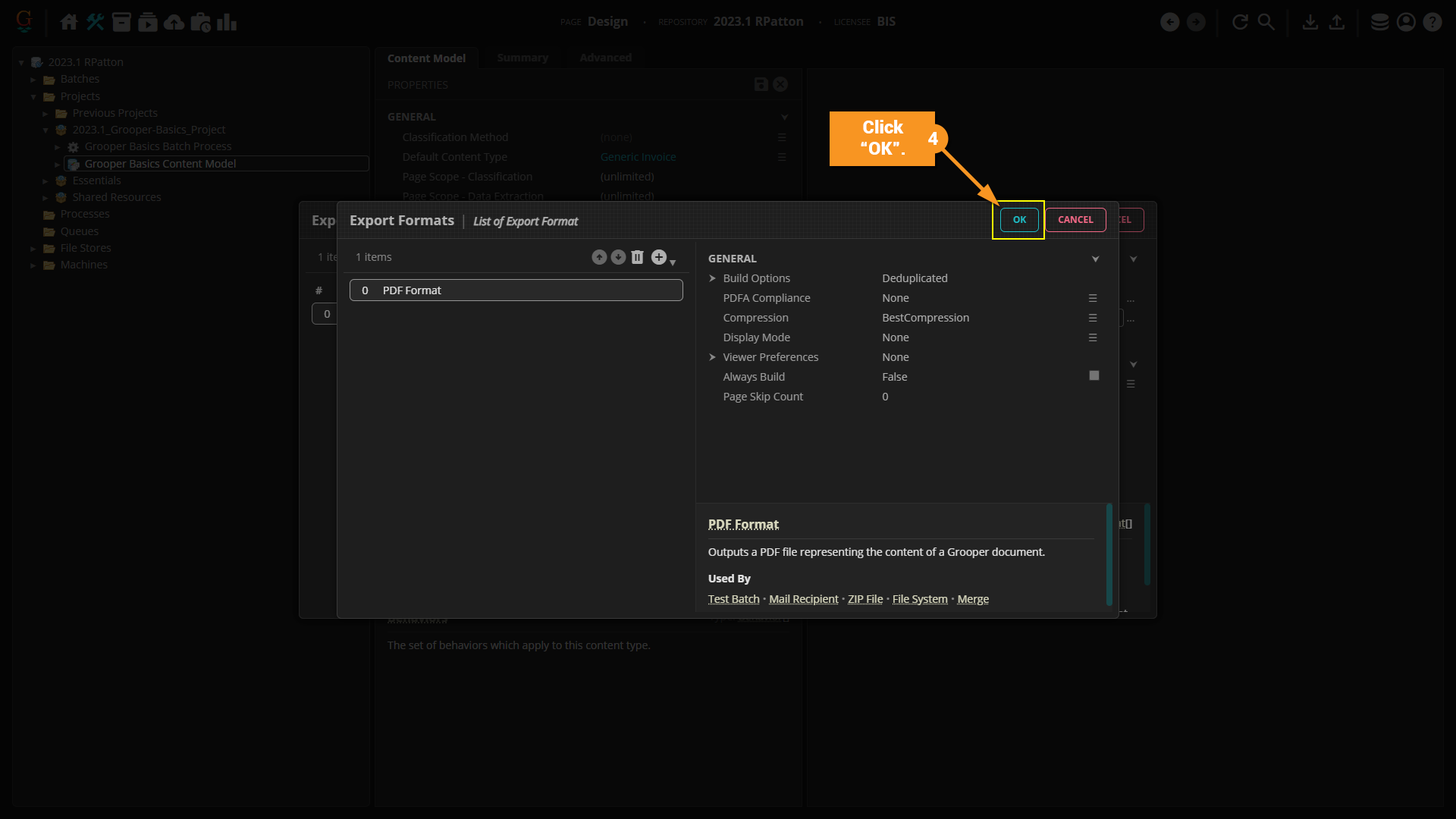Screen dimensions: 1456x819
Task: Move selected item down in list
Action: 618,258
